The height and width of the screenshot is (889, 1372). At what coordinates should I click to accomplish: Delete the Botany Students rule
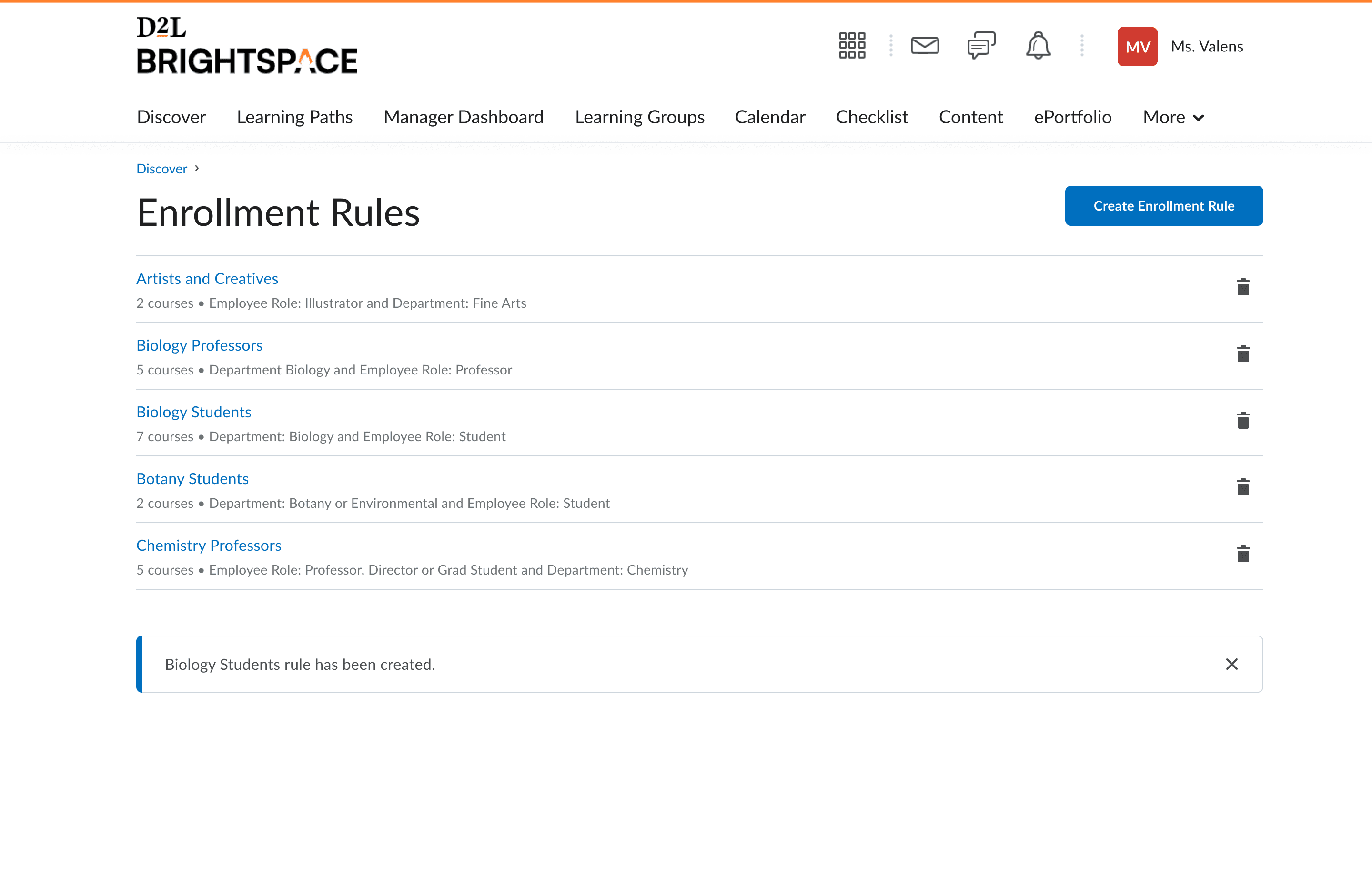coord(1243,487)
